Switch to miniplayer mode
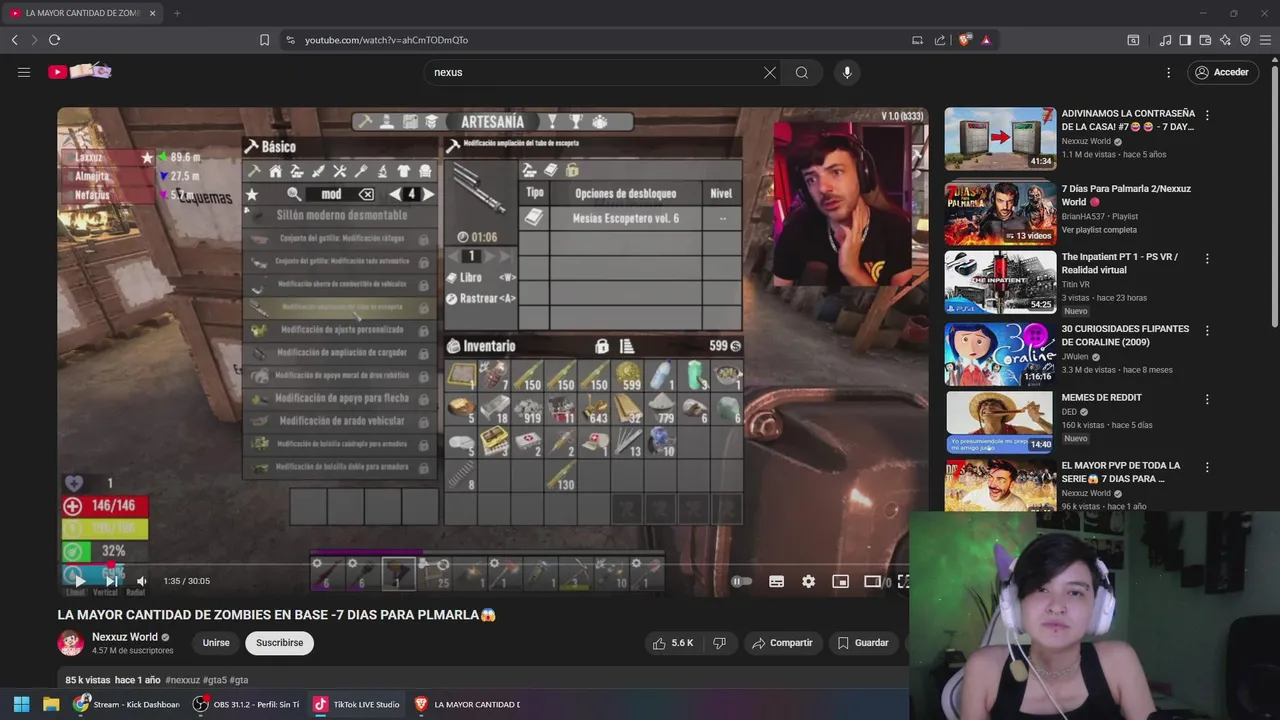This screenshot has height=720, width=1280. tap(840, 581)
